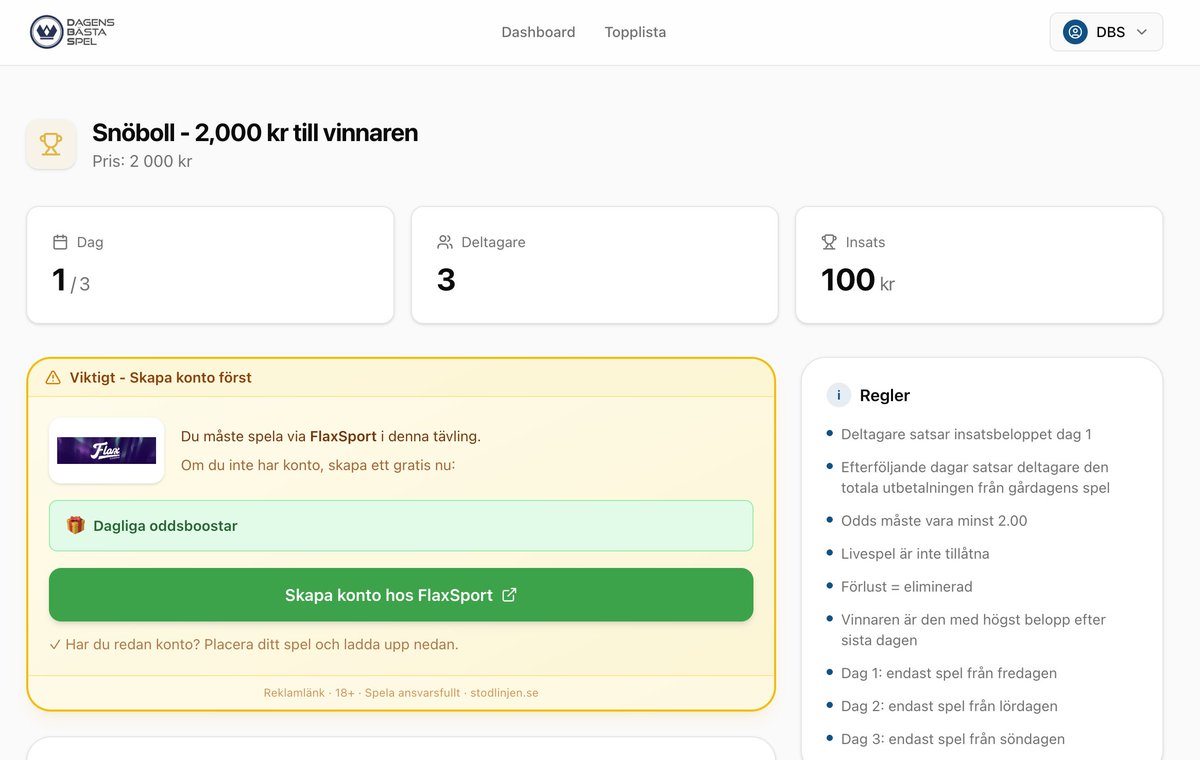The height and width of the screenshot is (760, 1200).
Task: Click the rule 'Dag 2: endast spel från lördagen'
Action: click(x=949, y=706)
